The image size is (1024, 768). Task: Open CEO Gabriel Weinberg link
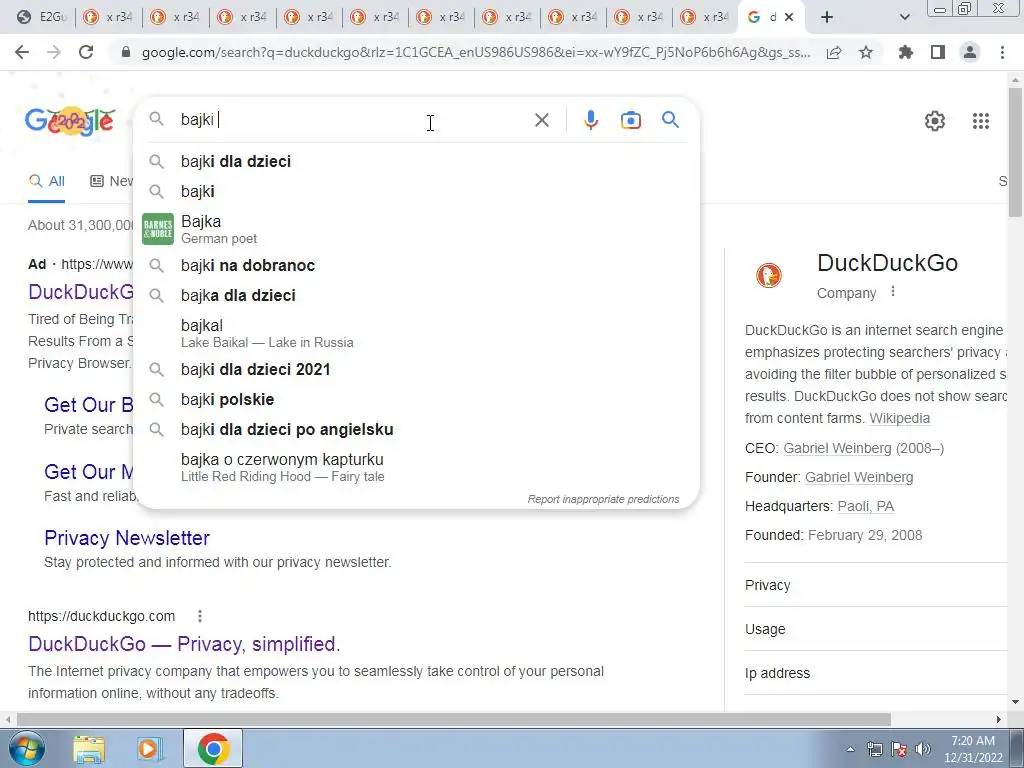point(837,448)
